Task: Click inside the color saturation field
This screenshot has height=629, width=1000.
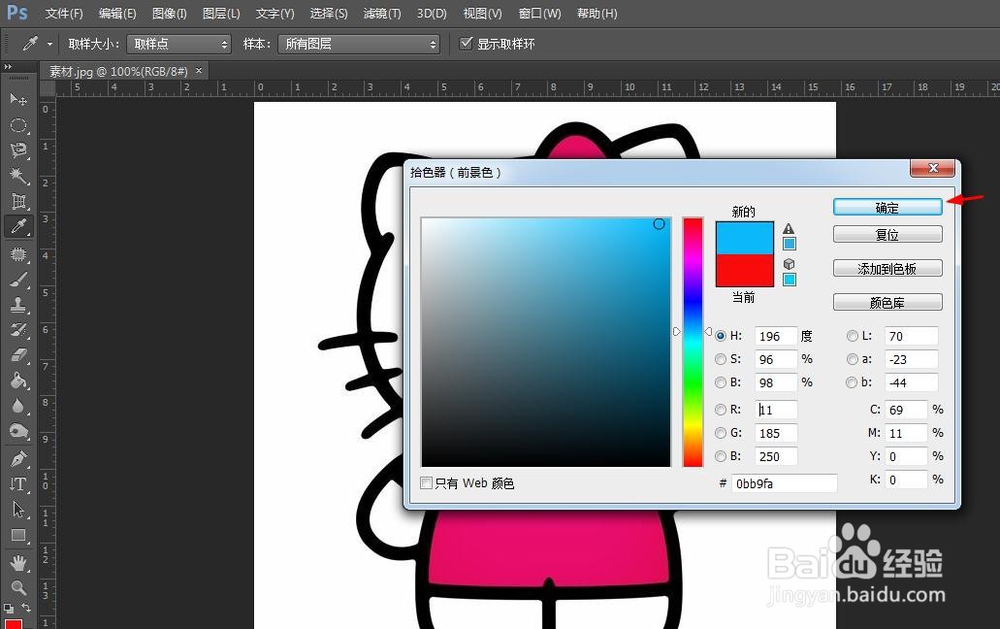Action: pos(546,342)
